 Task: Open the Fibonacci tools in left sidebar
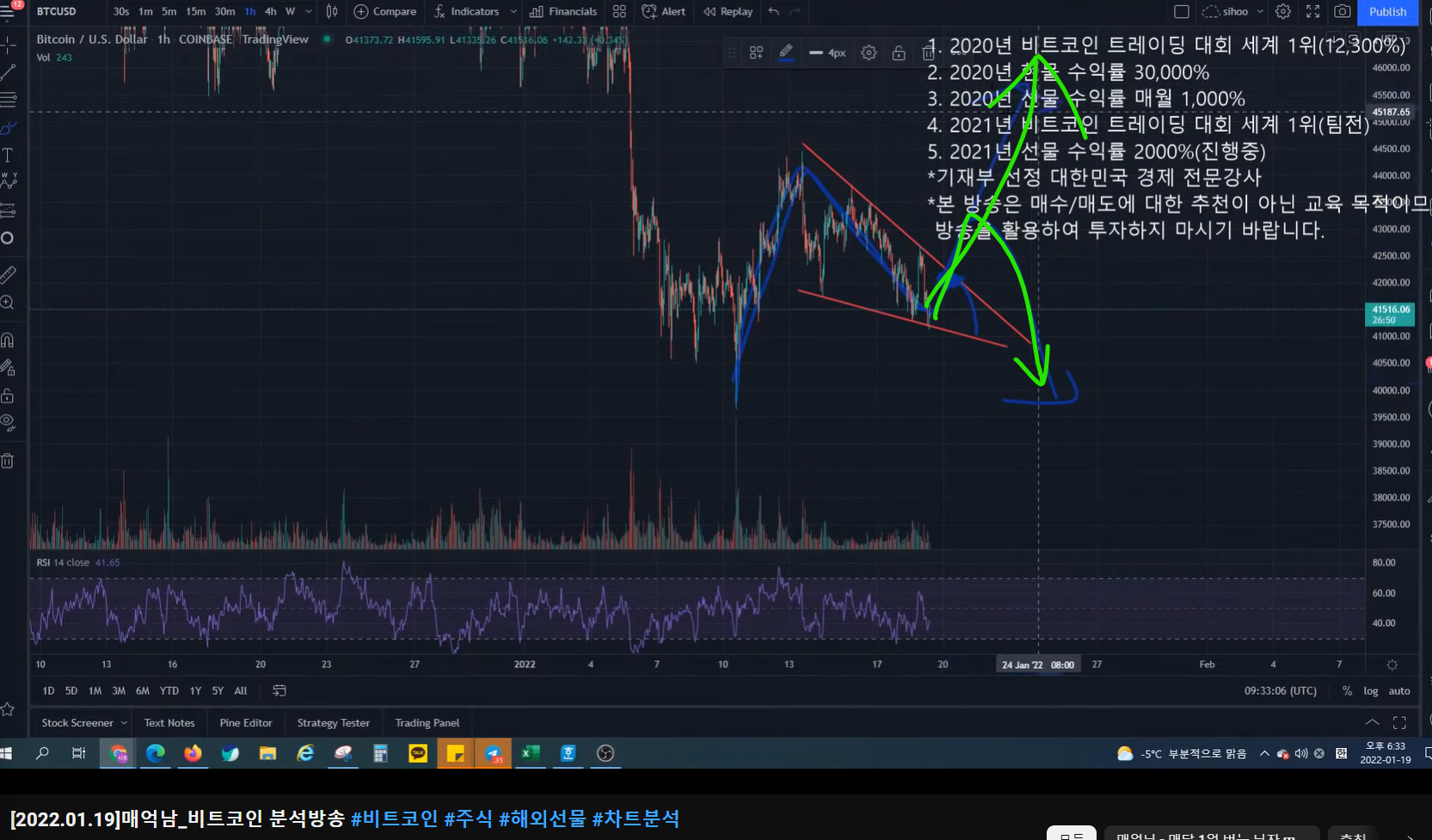click(x=8, y=100)
